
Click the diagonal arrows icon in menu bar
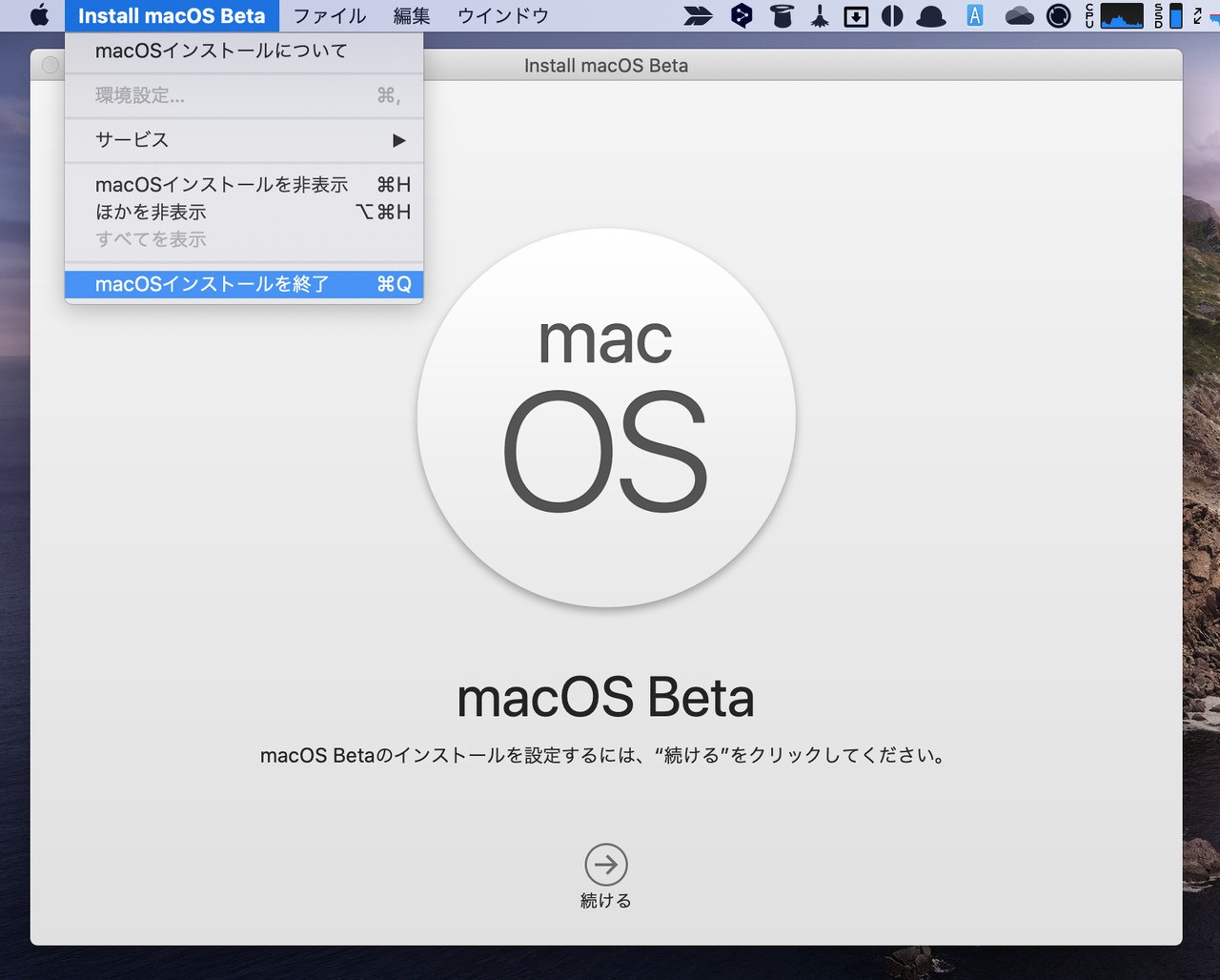click(x=1197, y=15)
